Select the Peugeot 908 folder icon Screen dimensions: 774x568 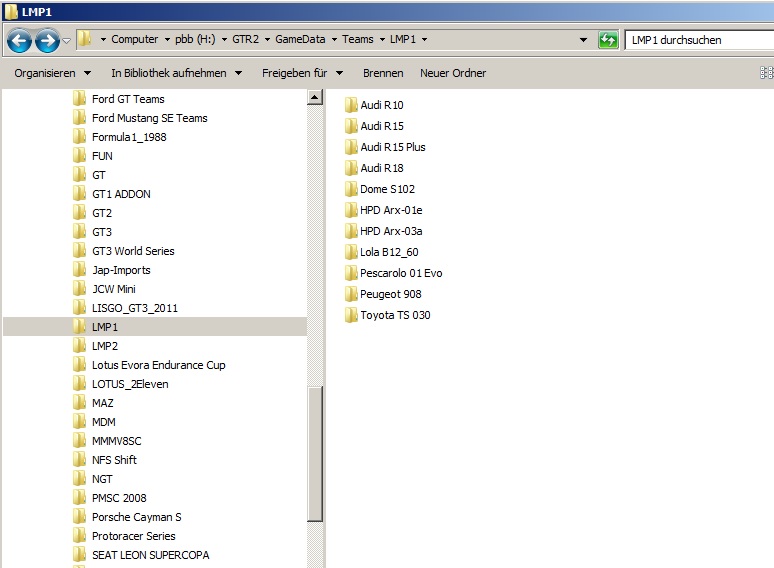click(x=351, y=294)
